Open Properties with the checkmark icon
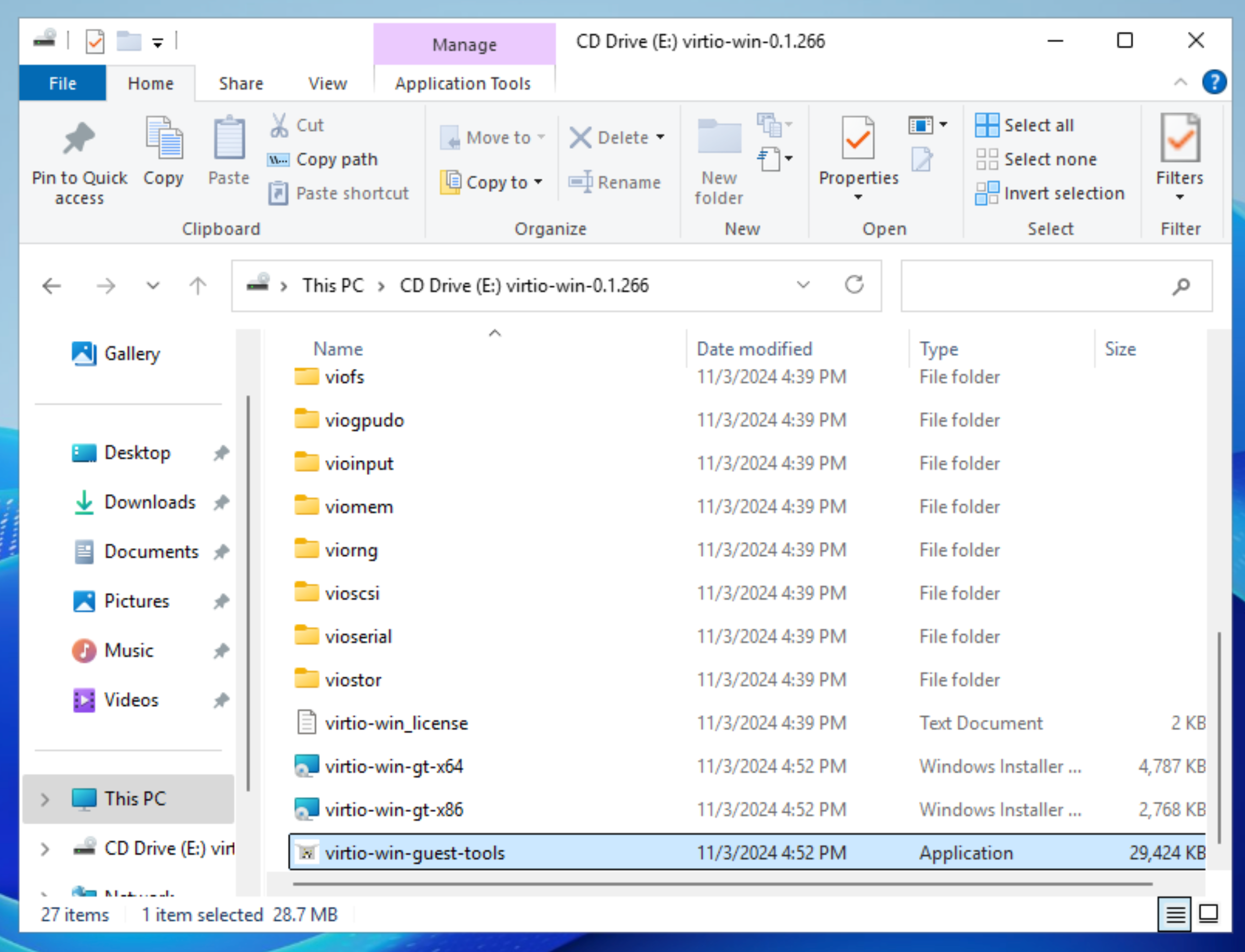Viewport: 1245px width, 952px height. 858,138
